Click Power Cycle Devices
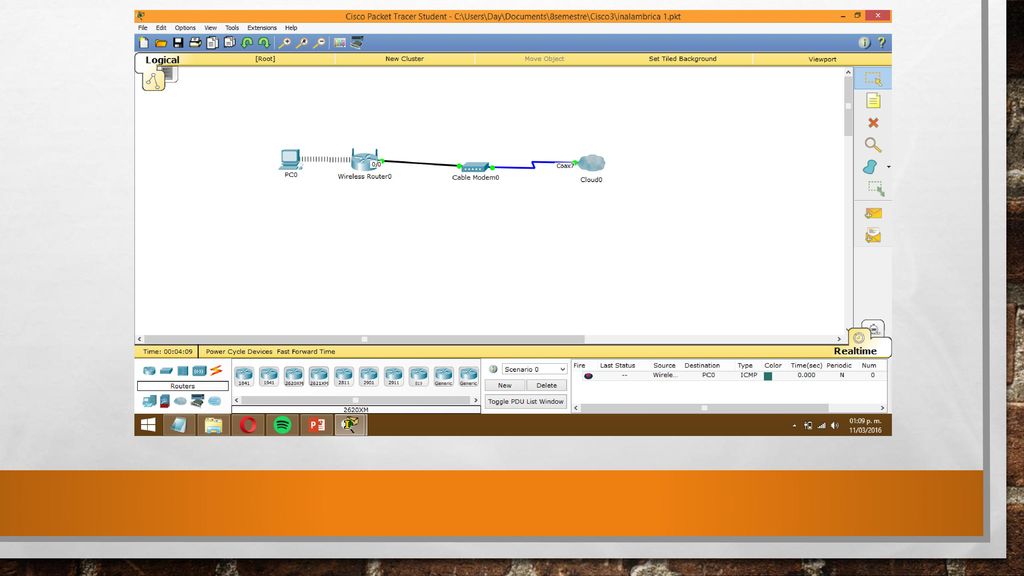The width and height of the screenshot is (1024, 576). (x=239, y=351)
